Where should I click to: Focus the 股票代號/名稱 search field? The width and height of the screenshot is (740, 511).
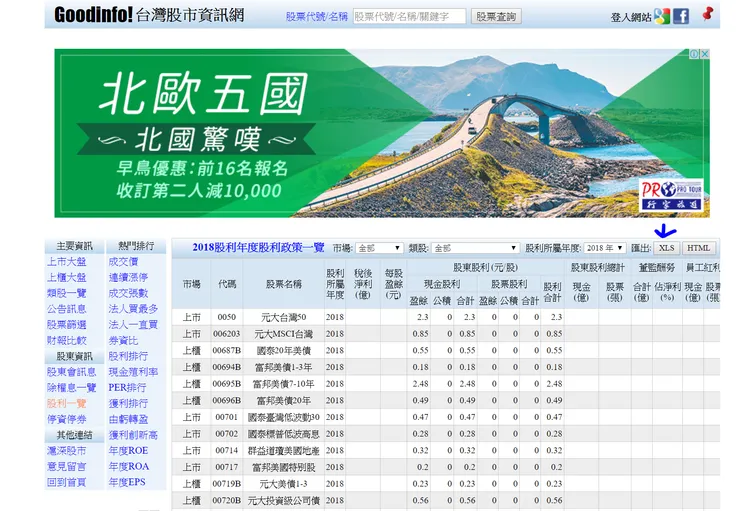coord(409,17)
